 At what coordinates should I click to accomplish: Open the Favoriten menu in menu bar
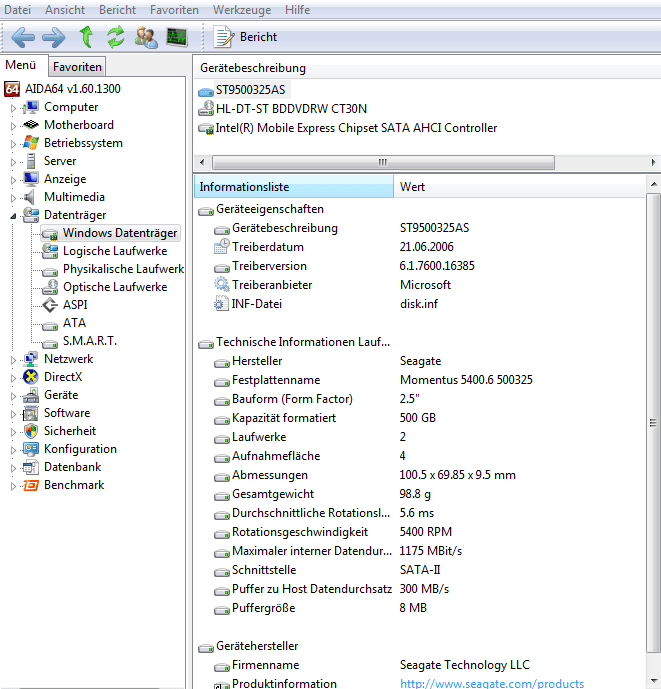[174, 10]
